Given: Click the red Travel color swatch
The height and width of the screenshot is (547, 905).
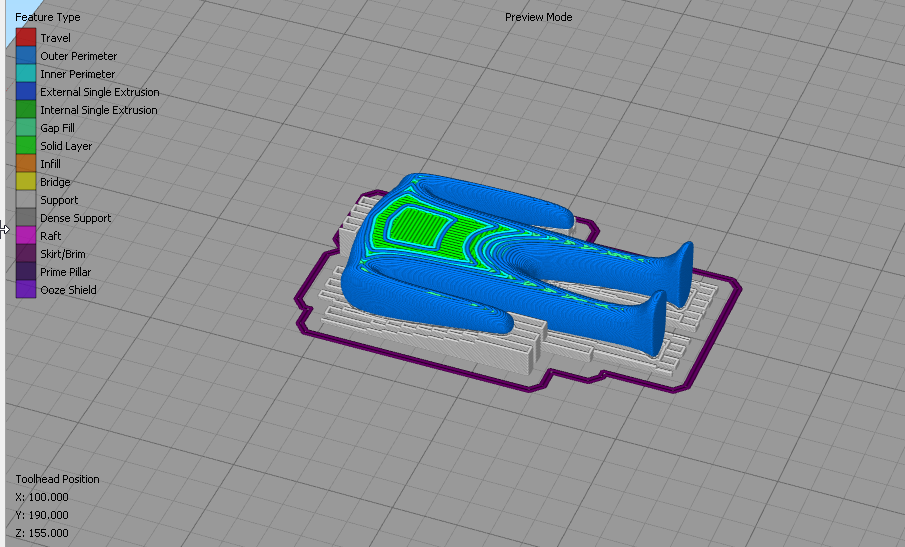Looking at the screenshot, I should click(x=26, y=38).
